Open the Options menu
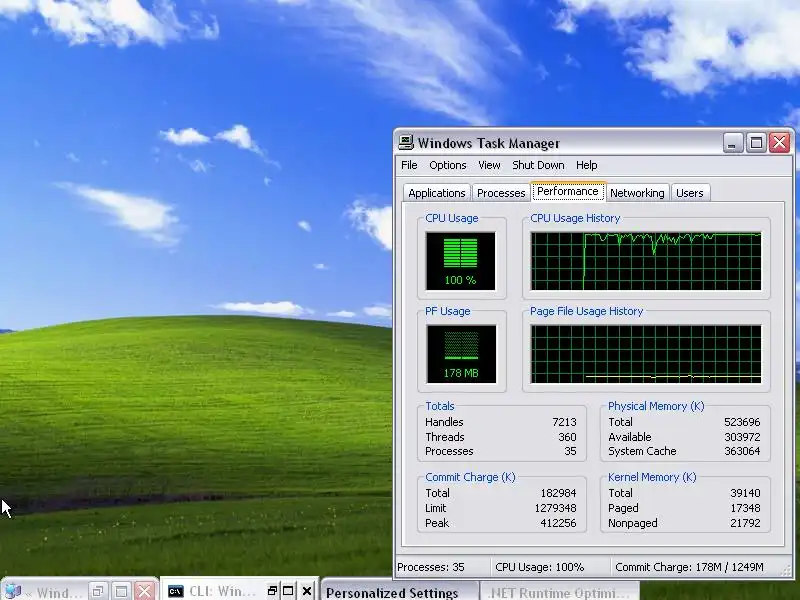The height and width of the screenshot is (600, 800). pyautogui.click(x=447, y=165)
